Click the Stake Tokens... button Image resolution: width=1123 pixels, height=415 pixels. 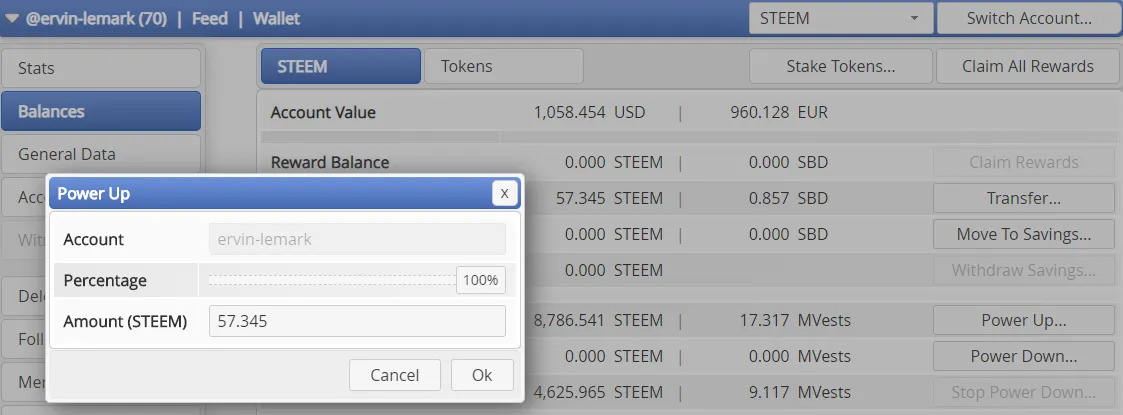(841, 66)
